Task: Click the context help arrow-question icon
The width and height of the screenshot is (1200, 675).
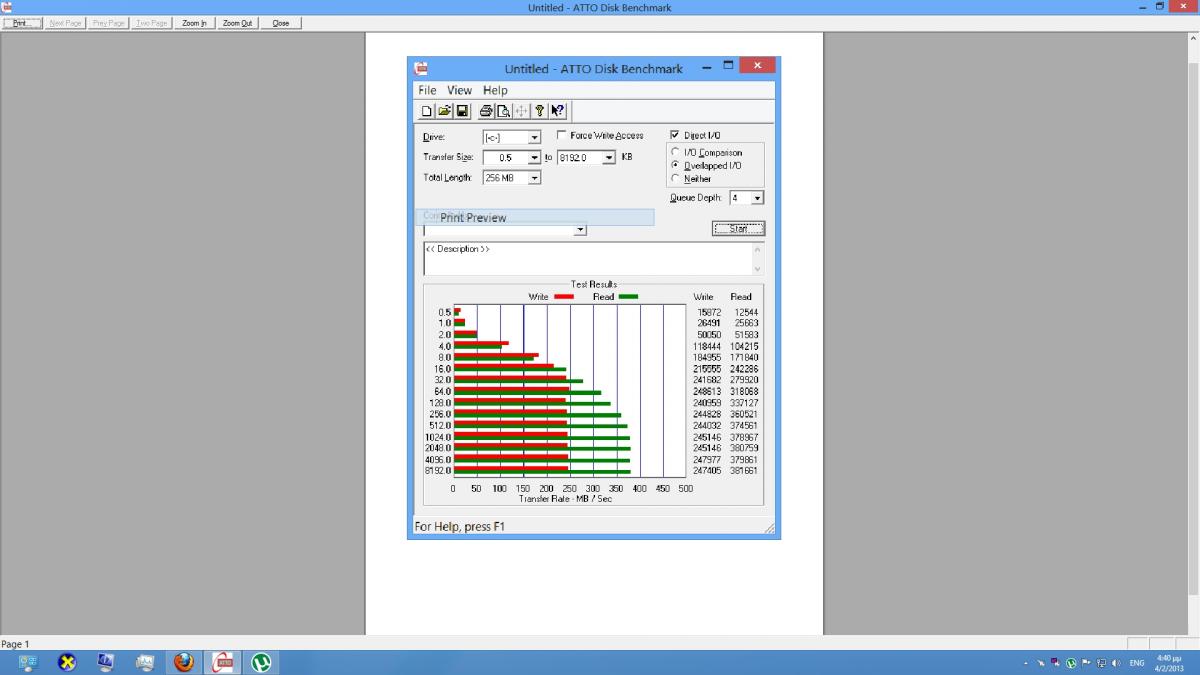Action: click(557, 111)
